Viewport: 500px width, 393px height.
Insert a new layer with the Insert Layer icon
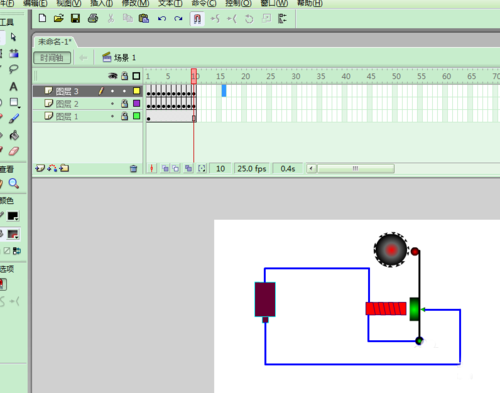[40, 169]
